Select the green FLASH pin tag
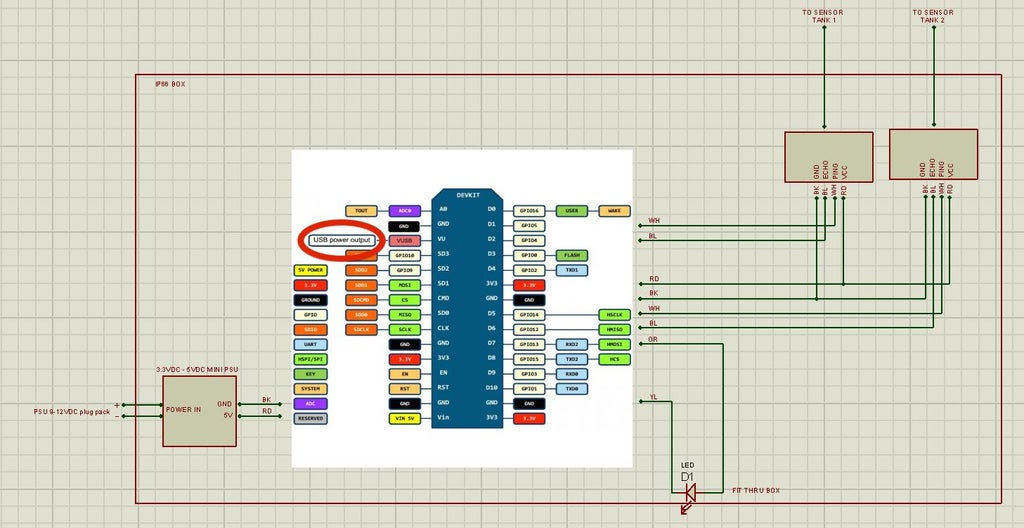 (570, 255)
